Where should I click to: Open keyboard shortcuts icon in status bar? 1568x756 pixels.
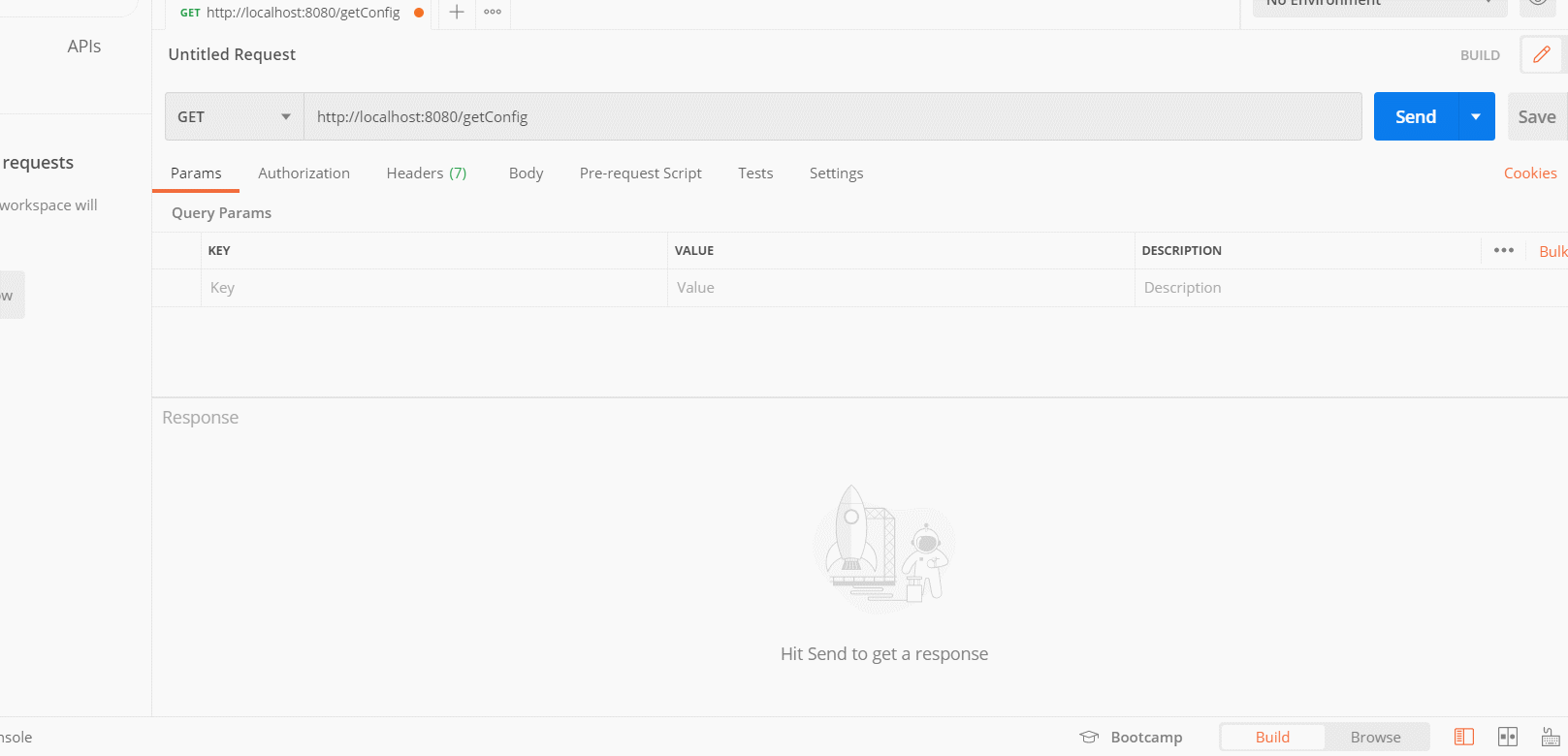(x=1551, y=738)
